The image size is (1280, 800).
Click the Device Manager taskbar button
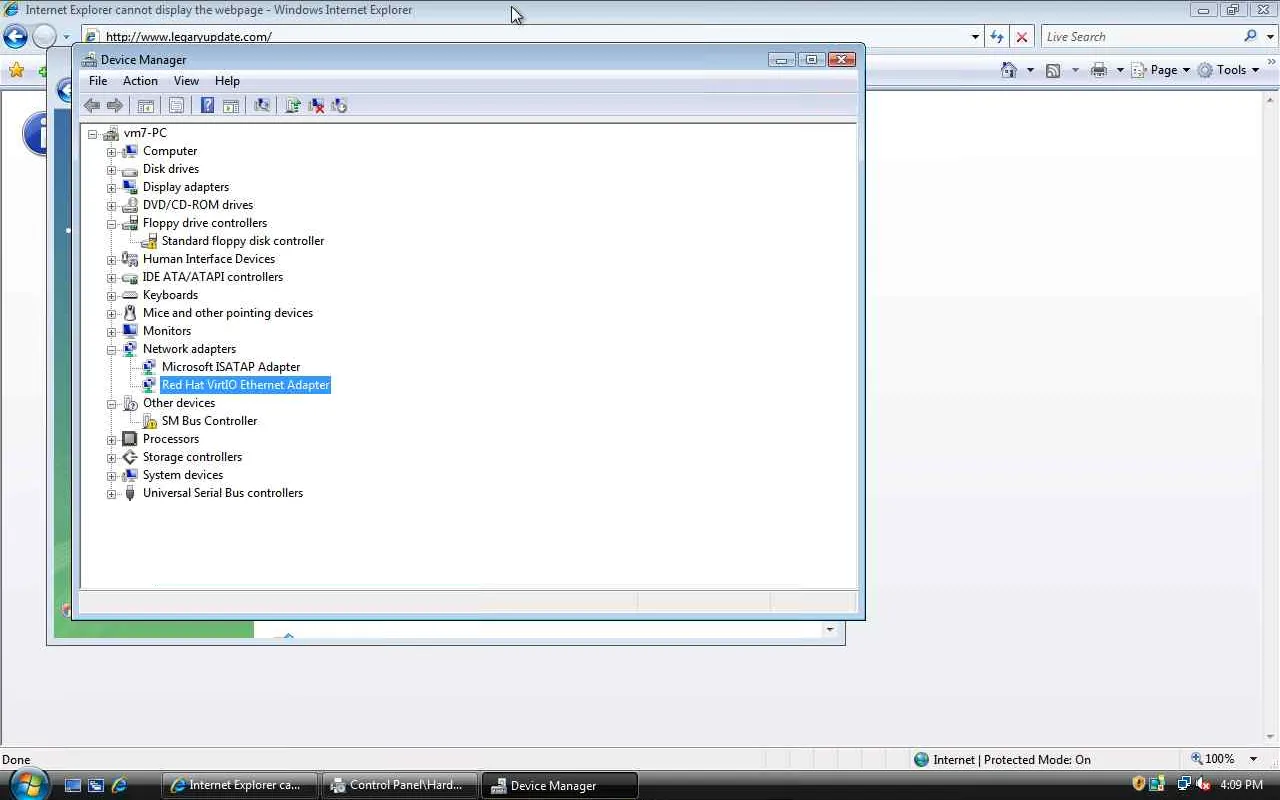[560, 785]
